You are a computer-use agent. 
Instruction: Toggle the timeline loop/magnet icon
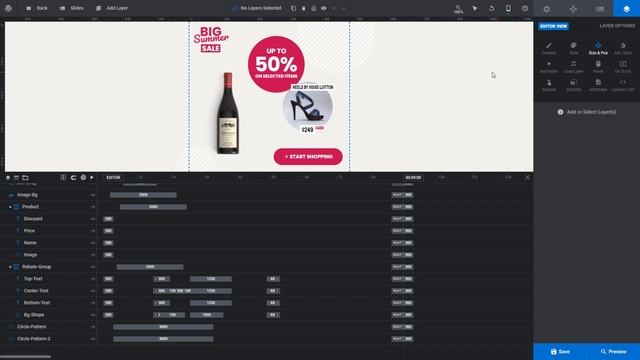(73, 178)
